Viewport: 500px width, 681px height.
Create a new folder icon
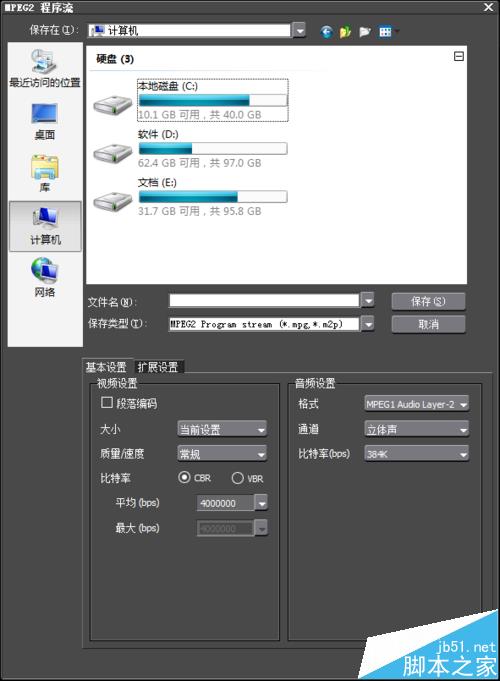tap(364, 32)
